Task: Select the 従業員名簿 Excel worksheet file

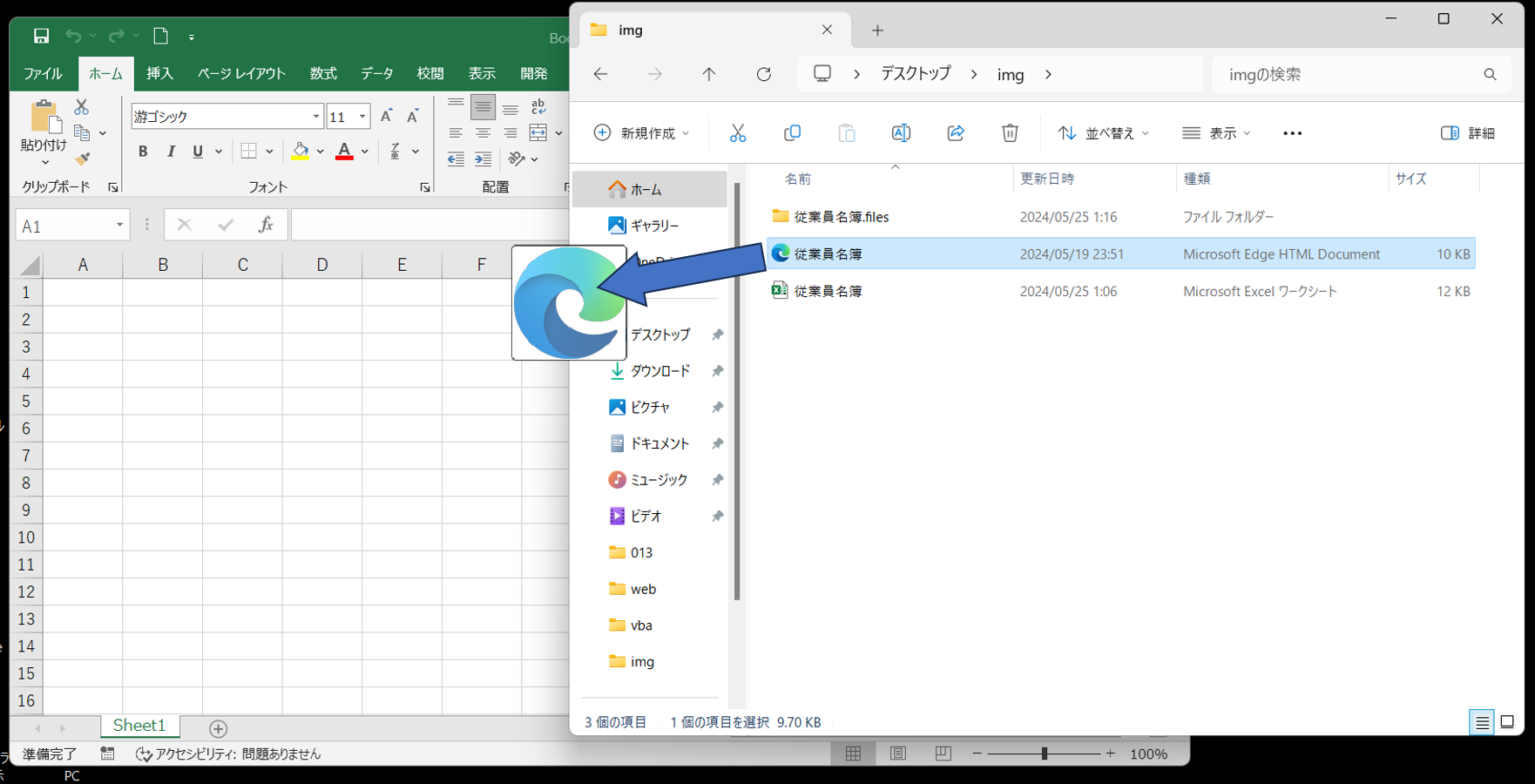Action: tap(828, 292)
